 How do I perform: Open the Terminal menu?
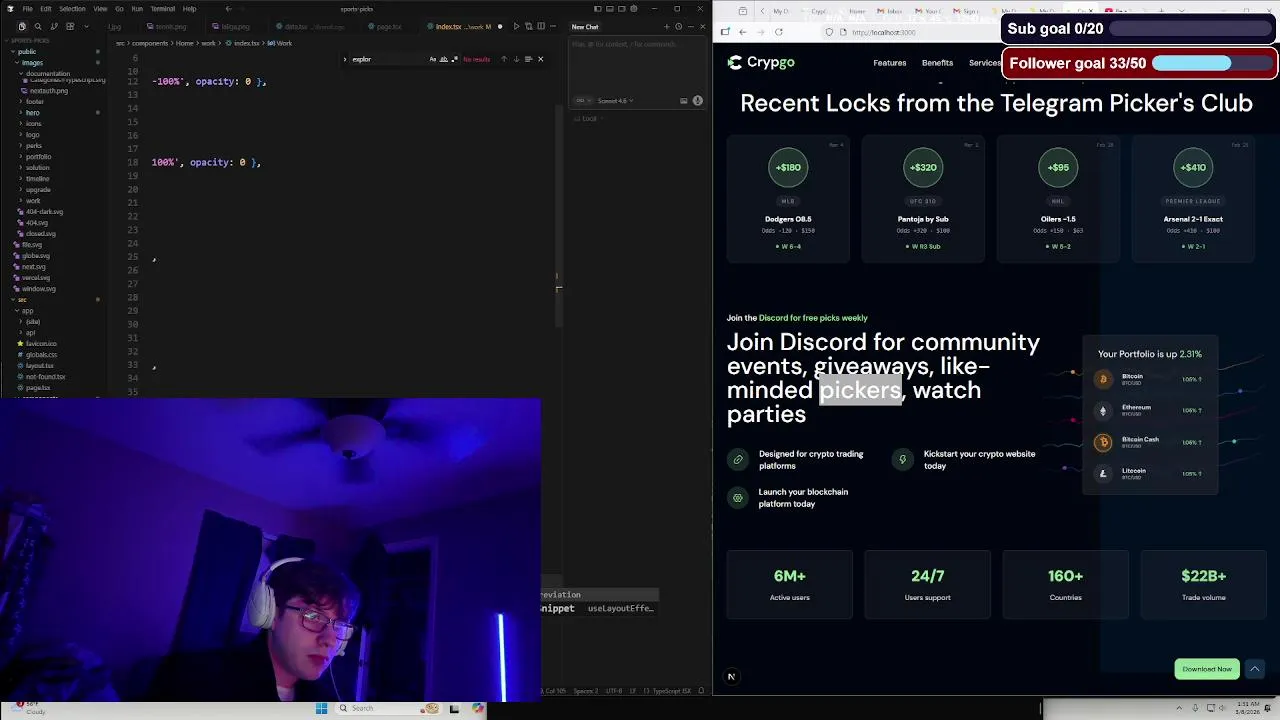click(163, 9)
